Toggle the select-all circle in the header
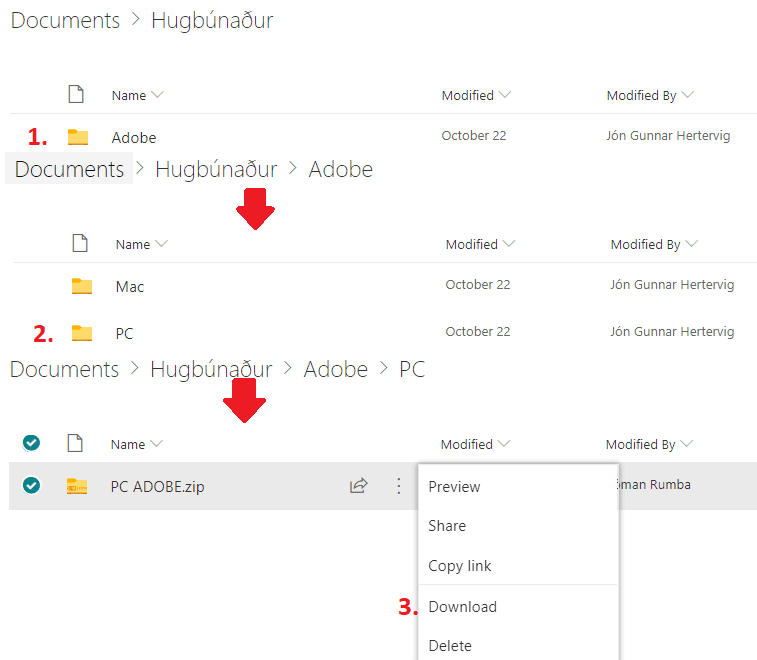The image size is (757, 660). click(x=31, y=443)
